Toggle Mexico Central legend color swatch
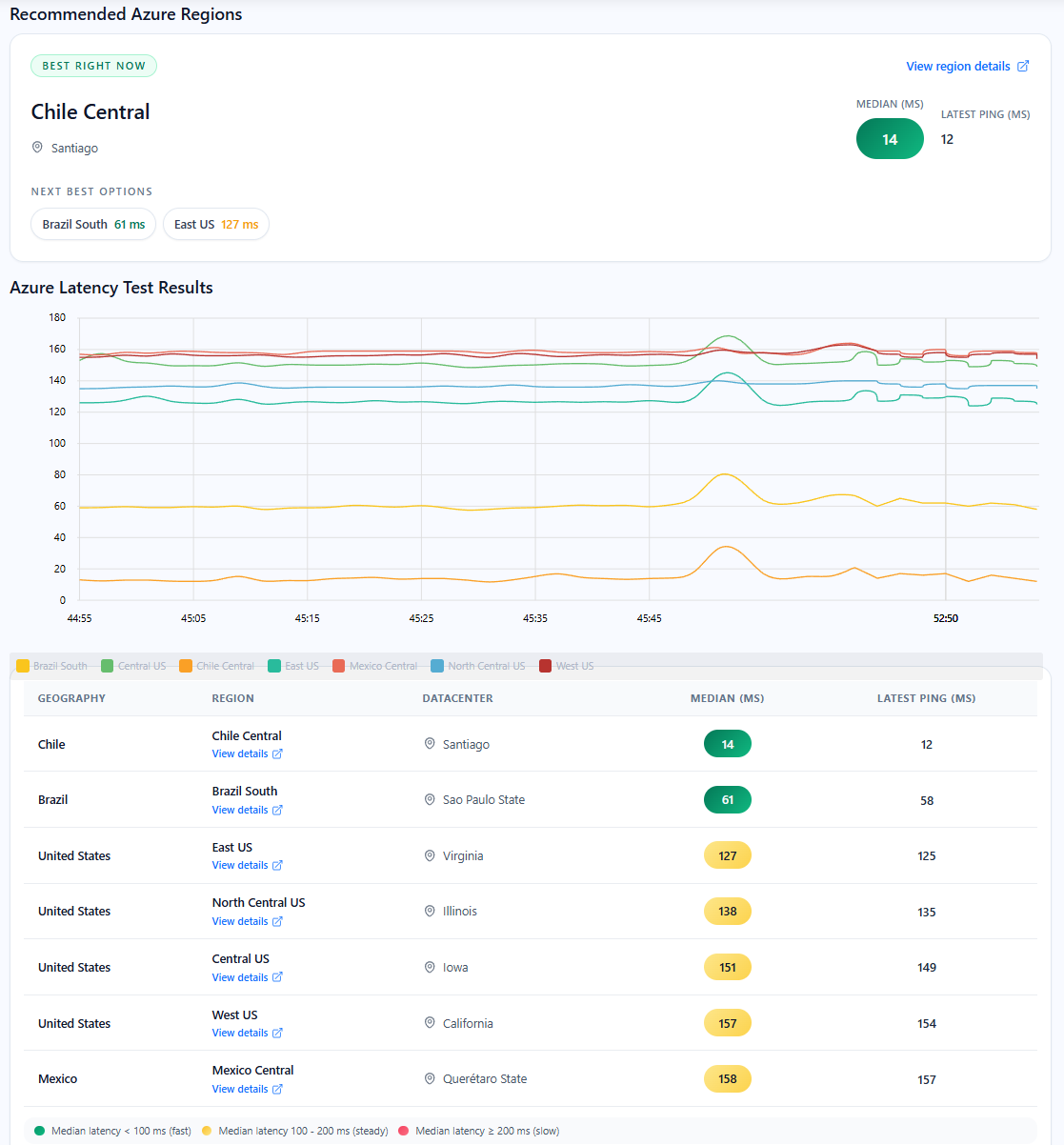1064x1145 pixels. [339, 666]
